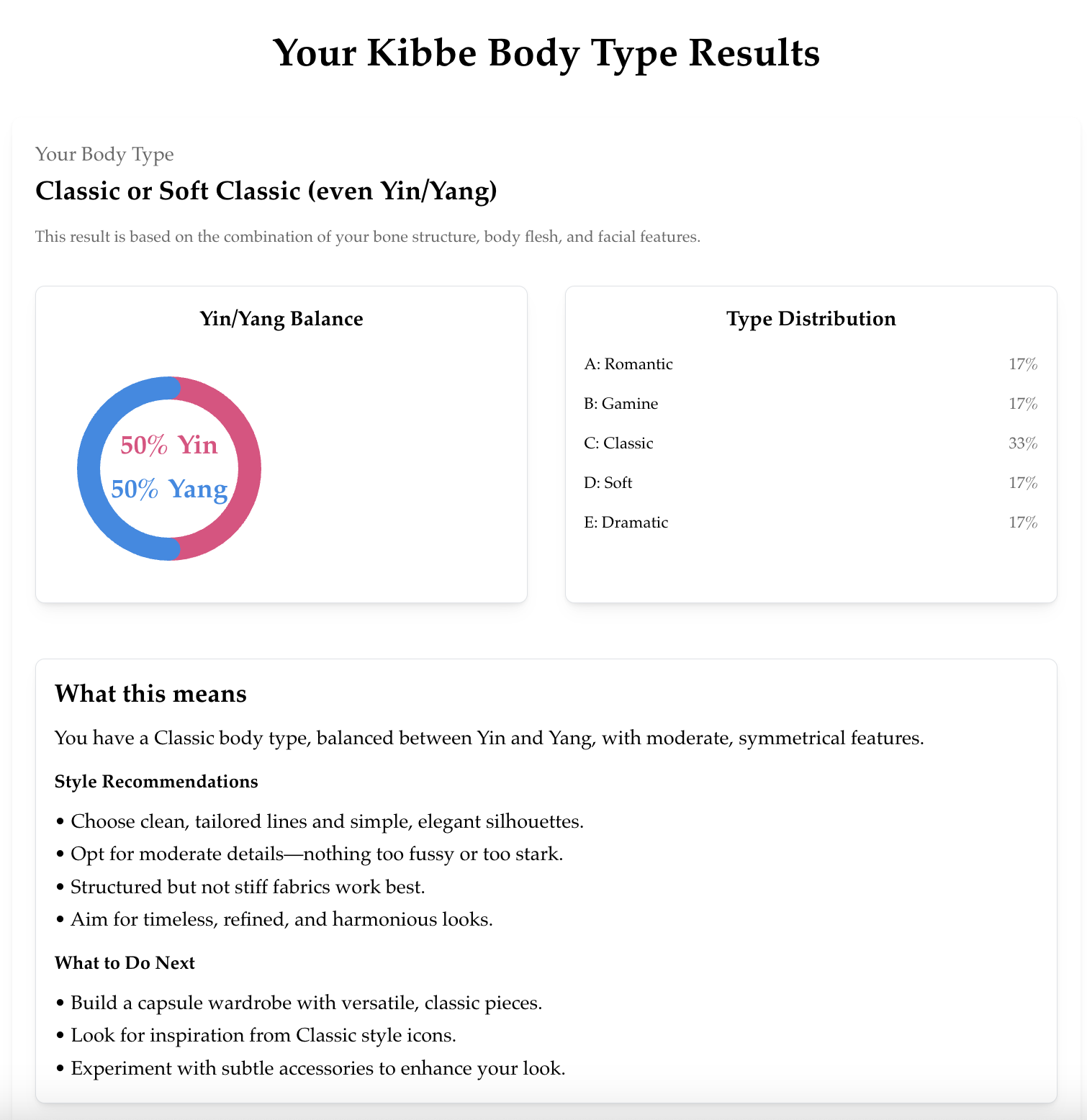Click the "What this means" section heading
This screenshot has height=1120, width=1087.
coord(150,693)
